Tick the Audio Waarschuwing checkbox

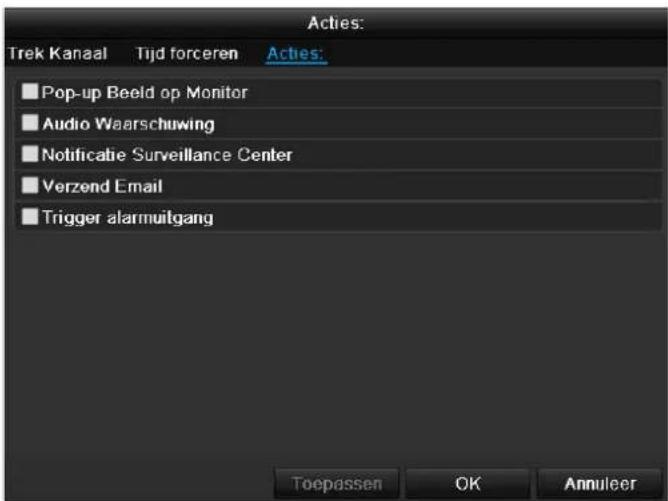click(30, 123)
